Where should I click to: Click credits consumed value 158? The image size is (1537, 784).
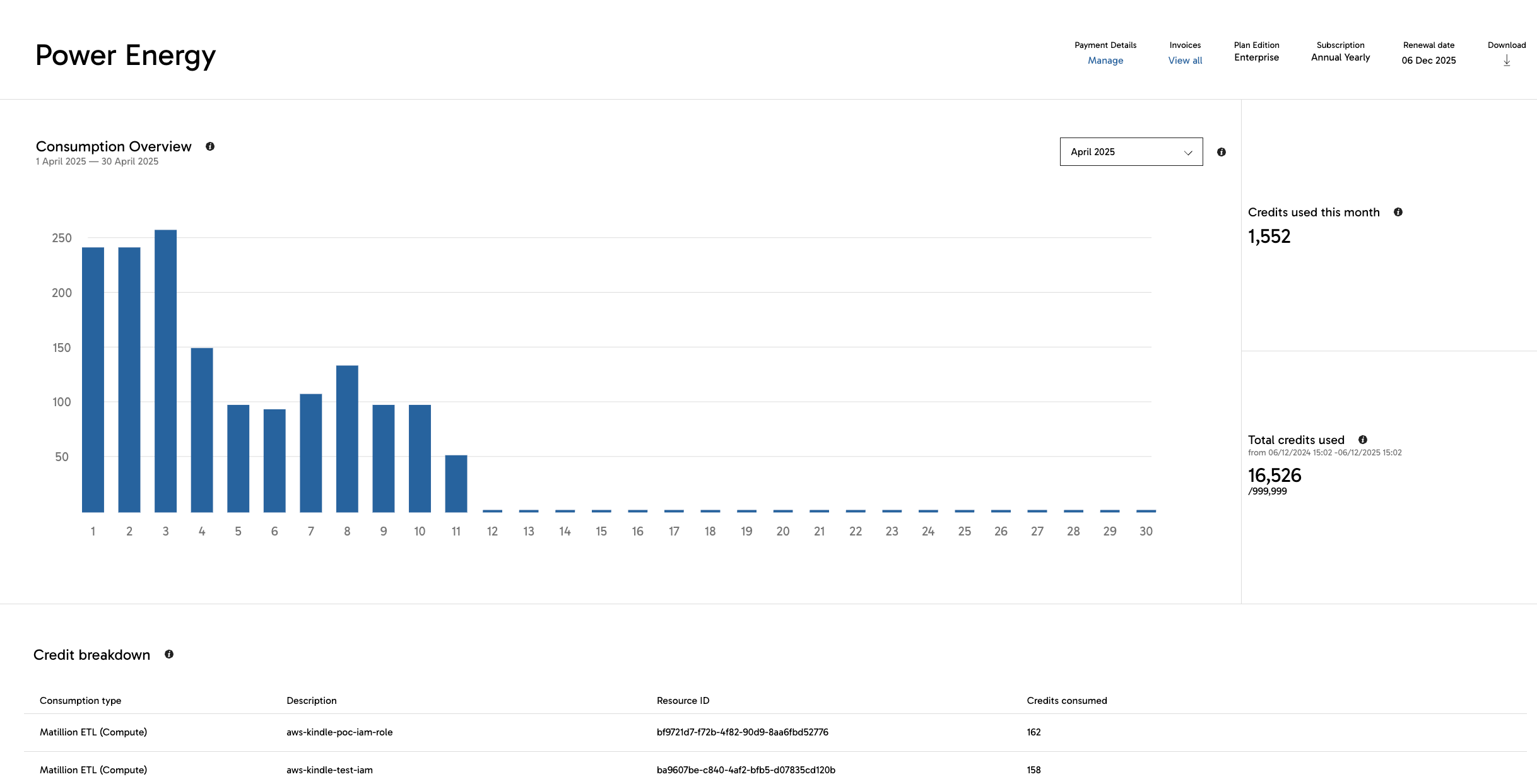tap(1033, 770)
